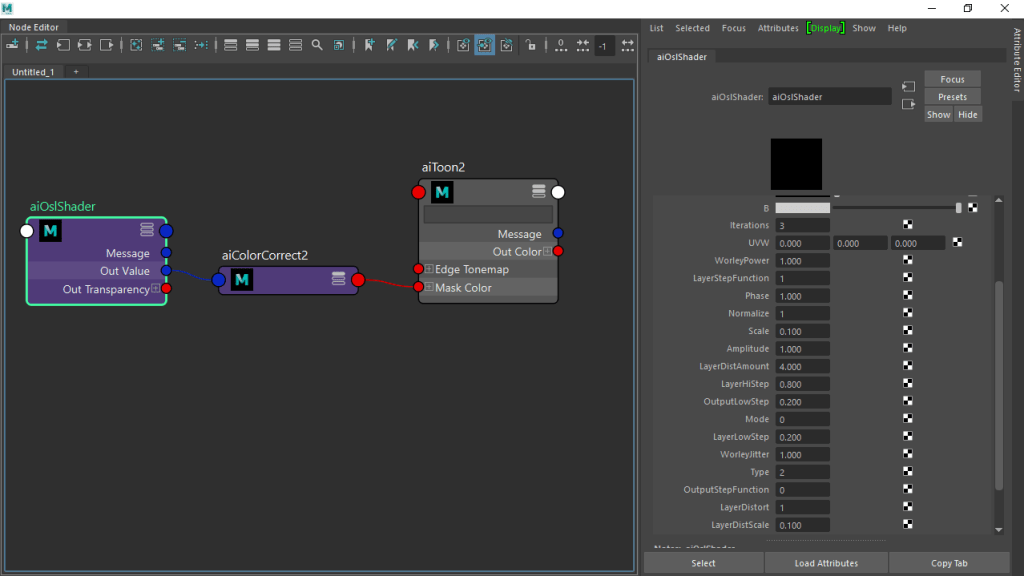This screenshot has width=1024, height=576.
Task: Click the lock icon in Node Editor toolbar
Action: click(531, 45)
